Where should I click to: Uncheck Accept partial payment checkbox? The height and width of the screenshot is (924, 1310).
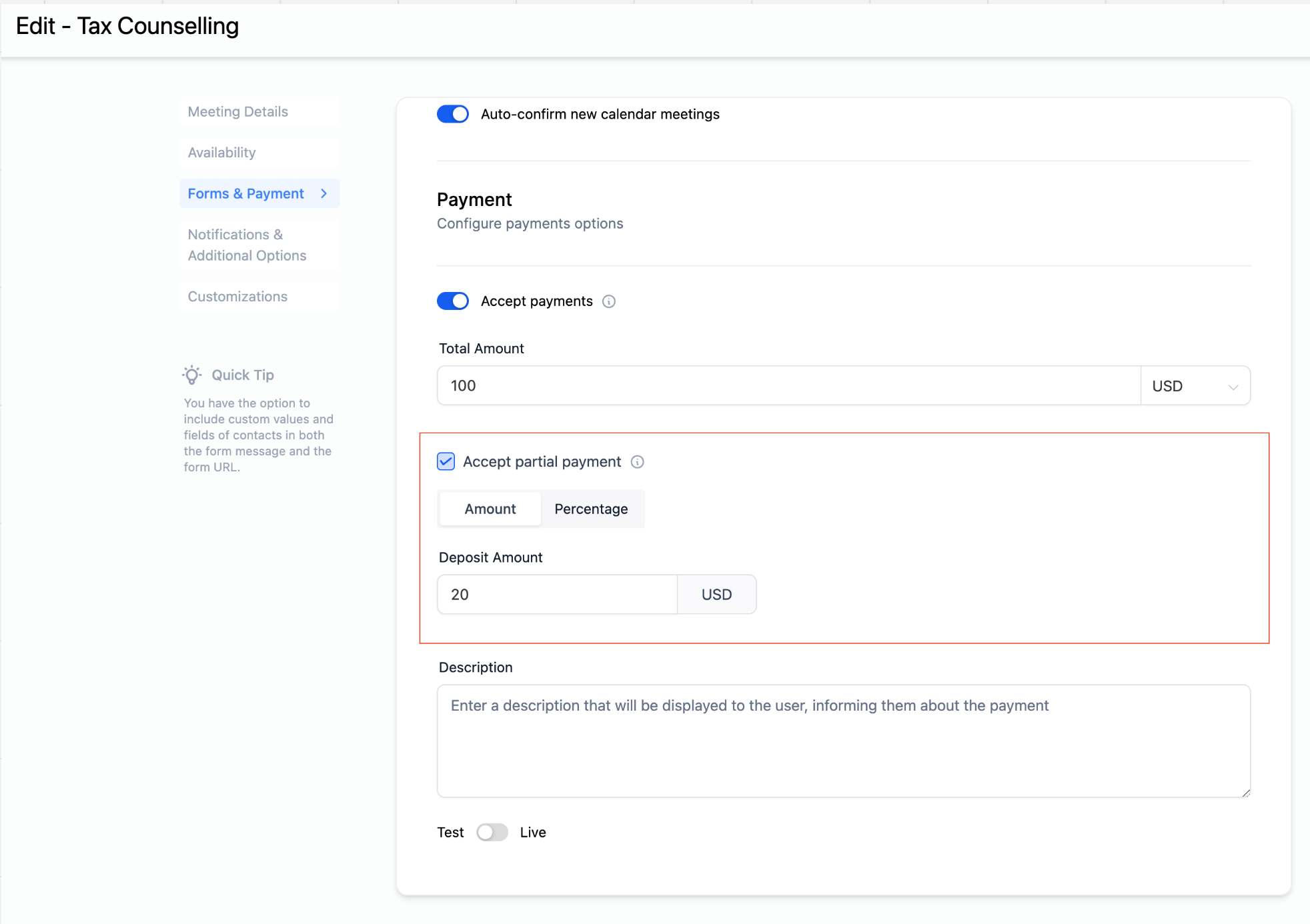[446, 461]
